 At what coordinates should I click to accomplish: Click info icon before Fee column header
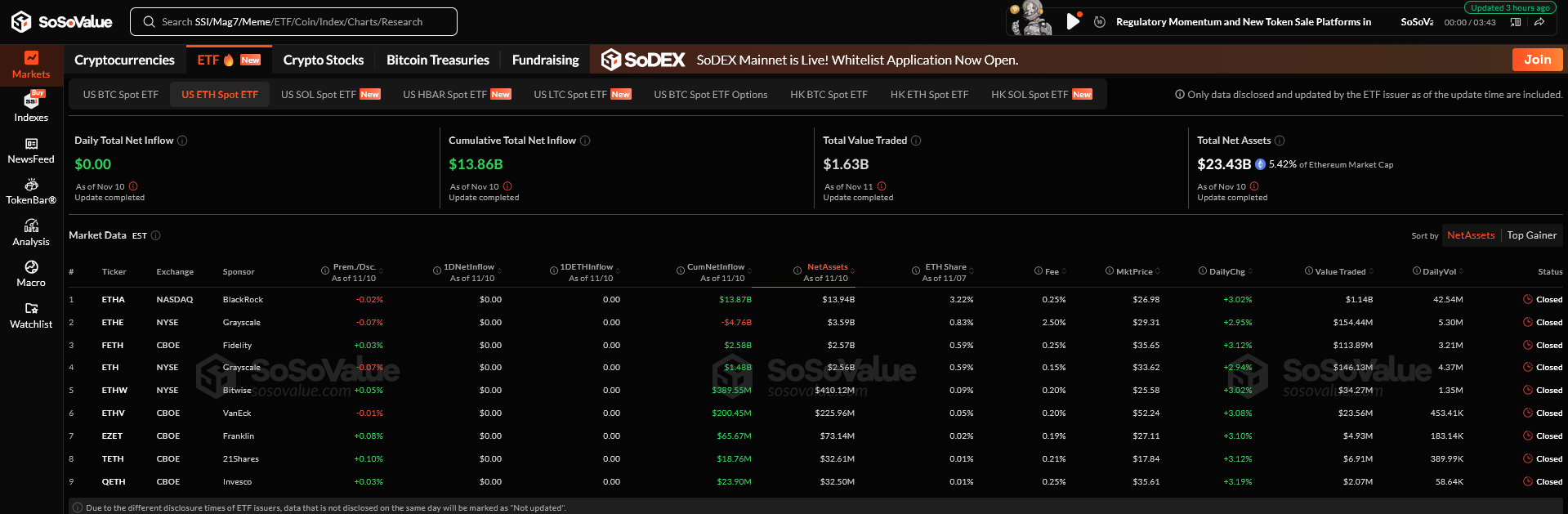[x=1039, y=271]
